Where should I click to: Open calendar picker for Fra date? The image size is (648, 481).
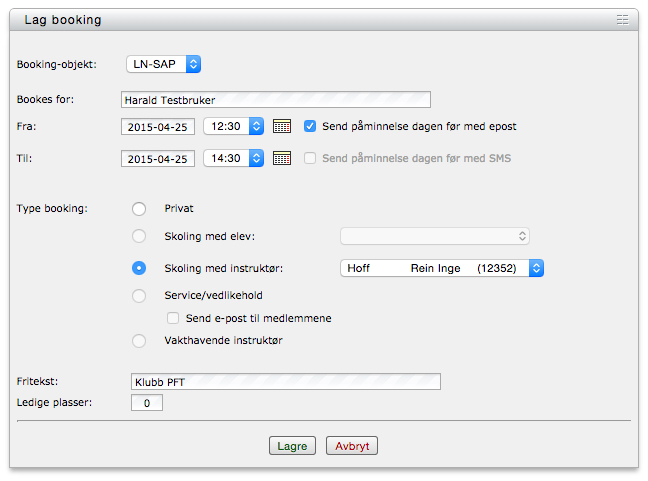click(282, 127)
